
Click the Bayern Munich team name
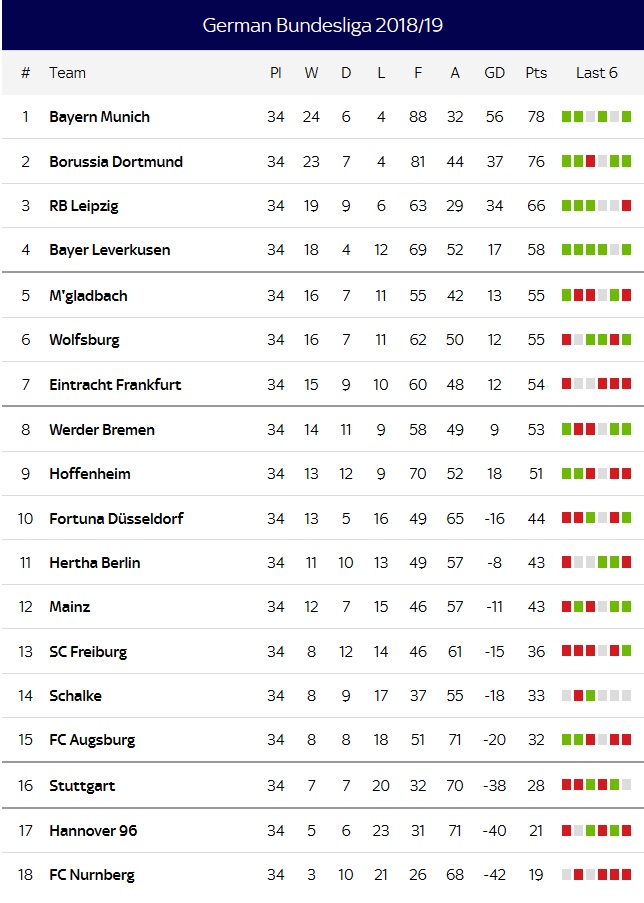(99, 117)
